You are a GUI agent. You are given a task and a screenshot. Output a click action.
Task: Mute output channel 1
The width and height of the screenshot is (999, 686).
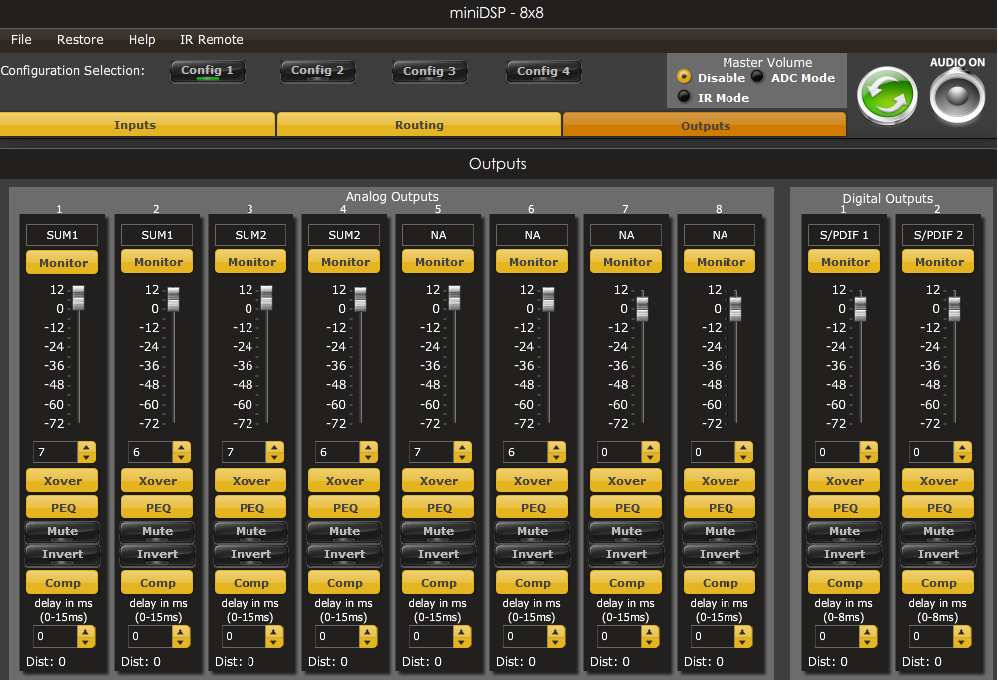pyautogui.click(x=62, y=531)
